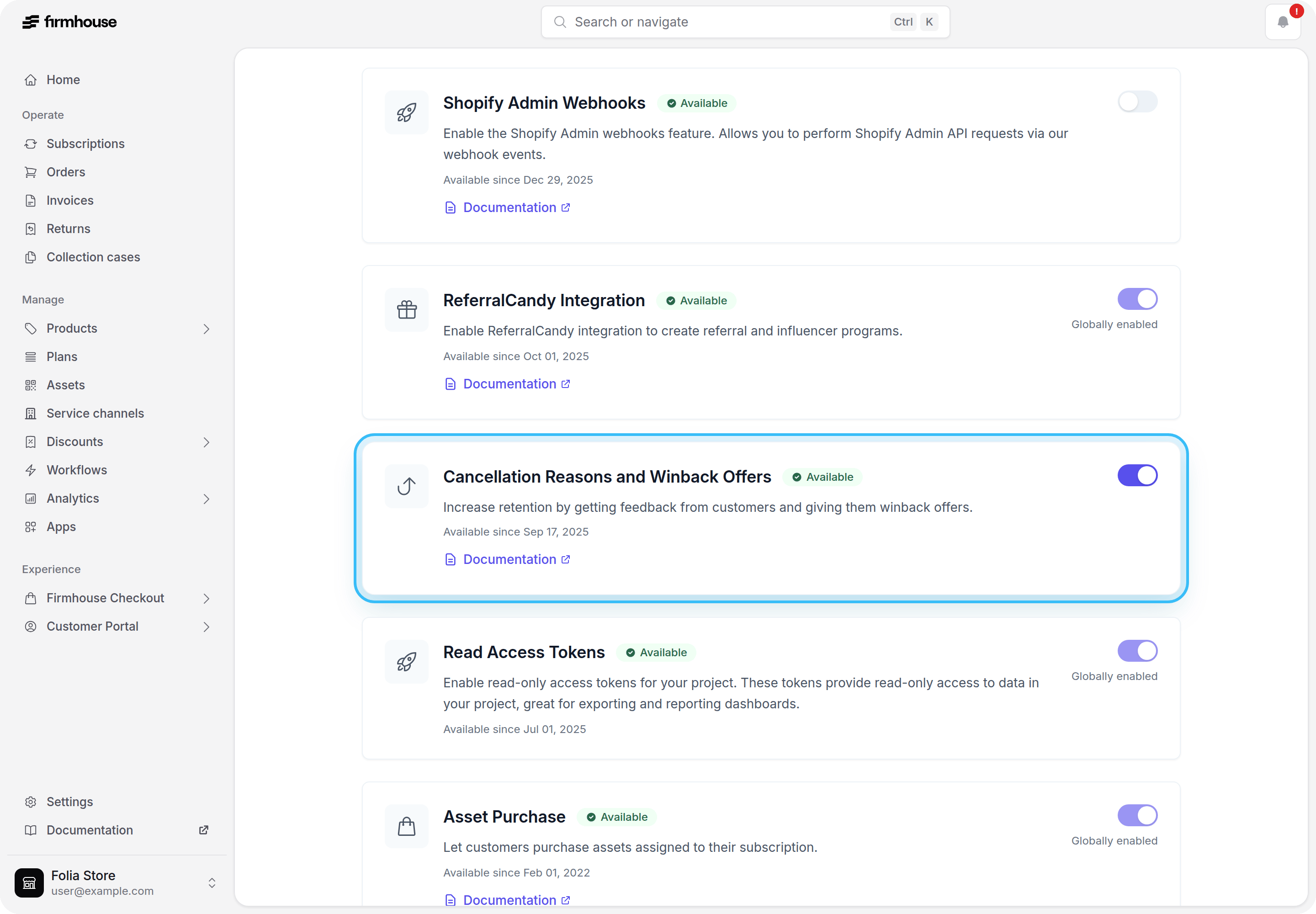The width and height of the screenshot is (1316, 914).
Task: Click the Invoices document icon
Action: 31,201
